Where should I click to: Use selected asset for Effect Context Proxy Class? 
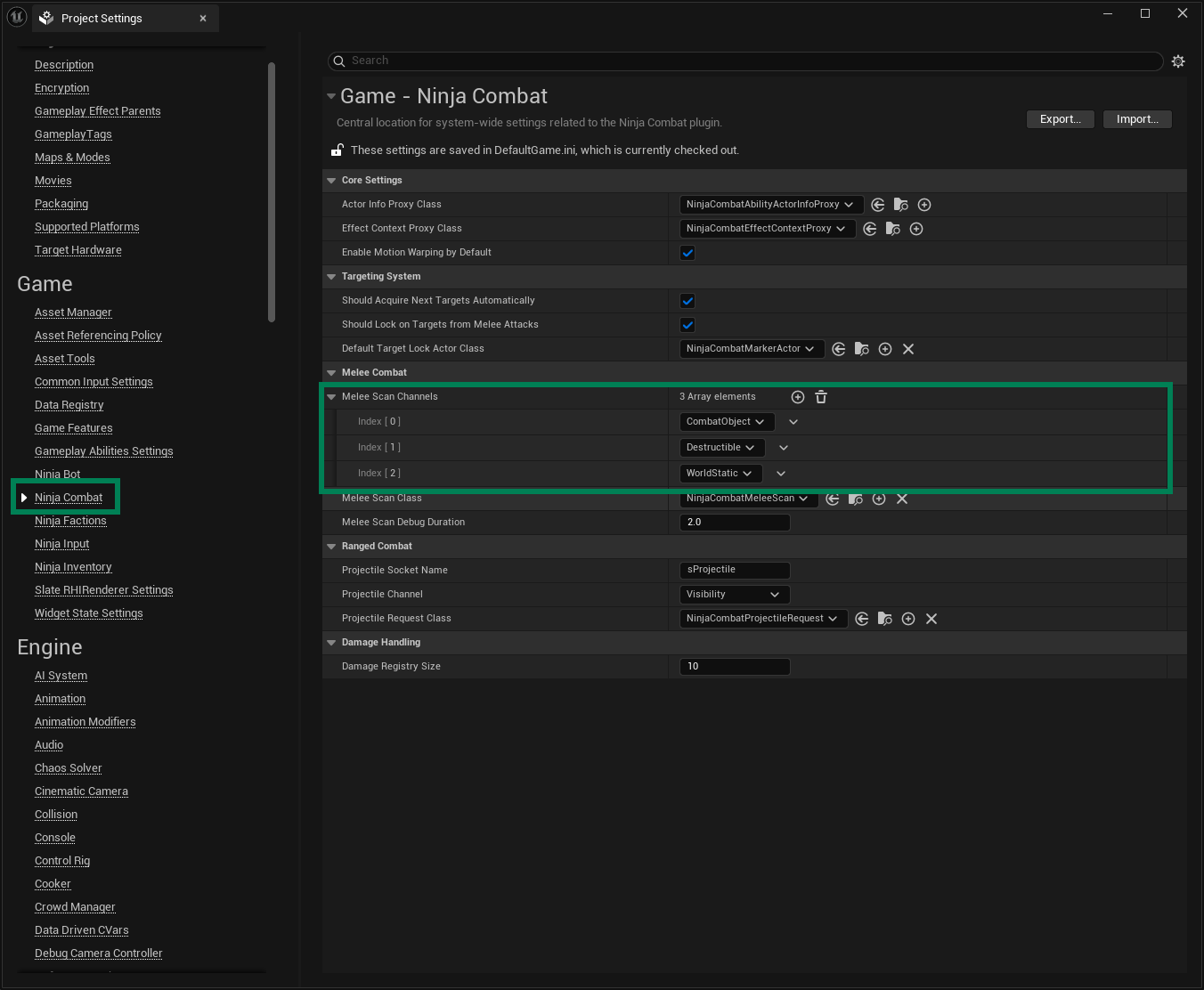[x=870, y=229]
